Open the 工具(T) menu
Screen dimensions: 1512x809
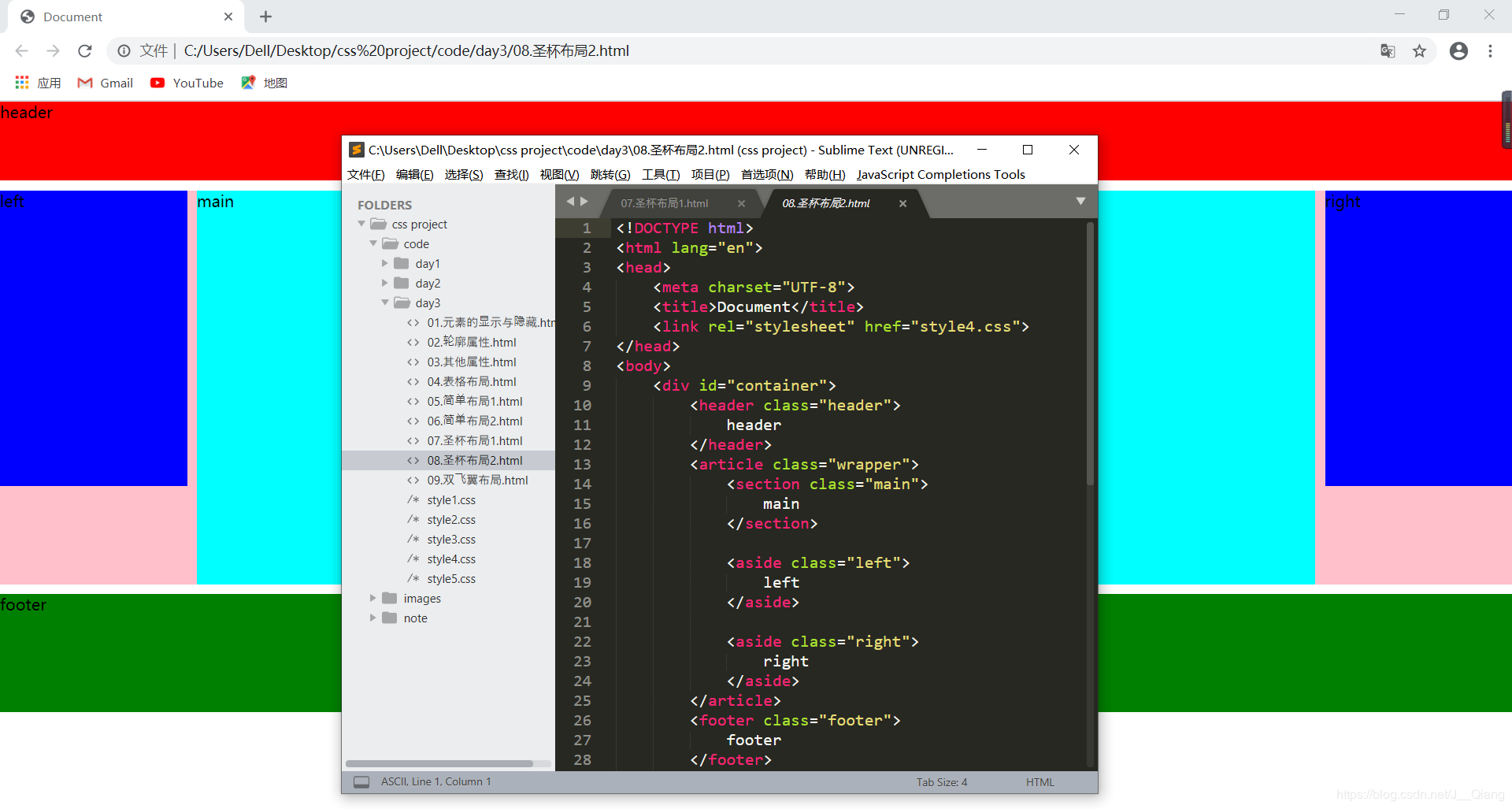(661, 175)
